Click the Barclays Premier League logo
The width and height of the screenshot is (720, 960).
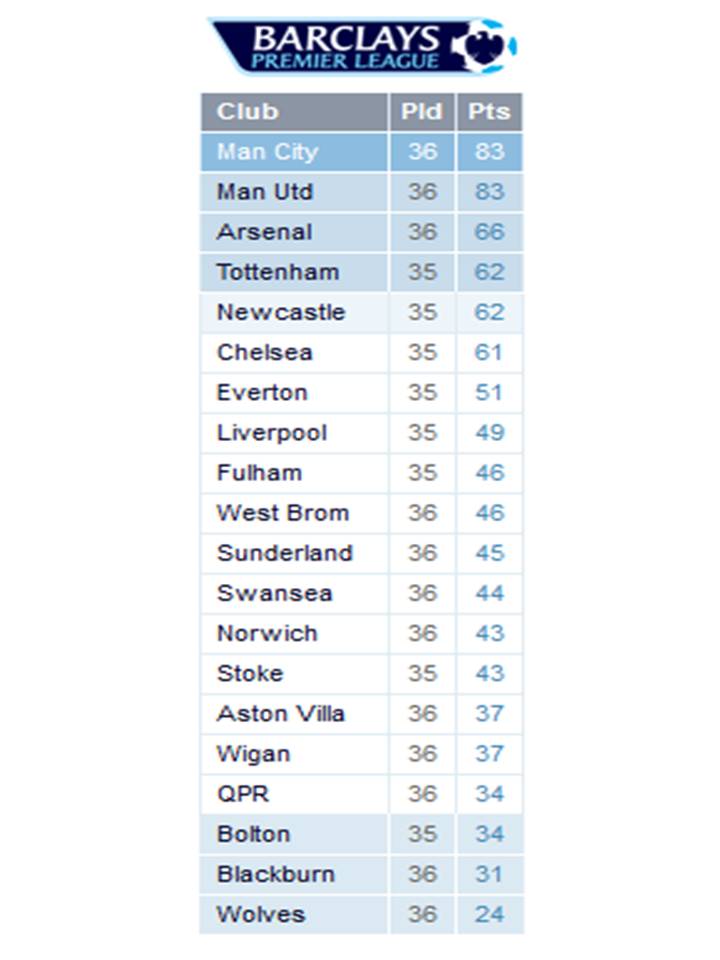click(362, 46)
